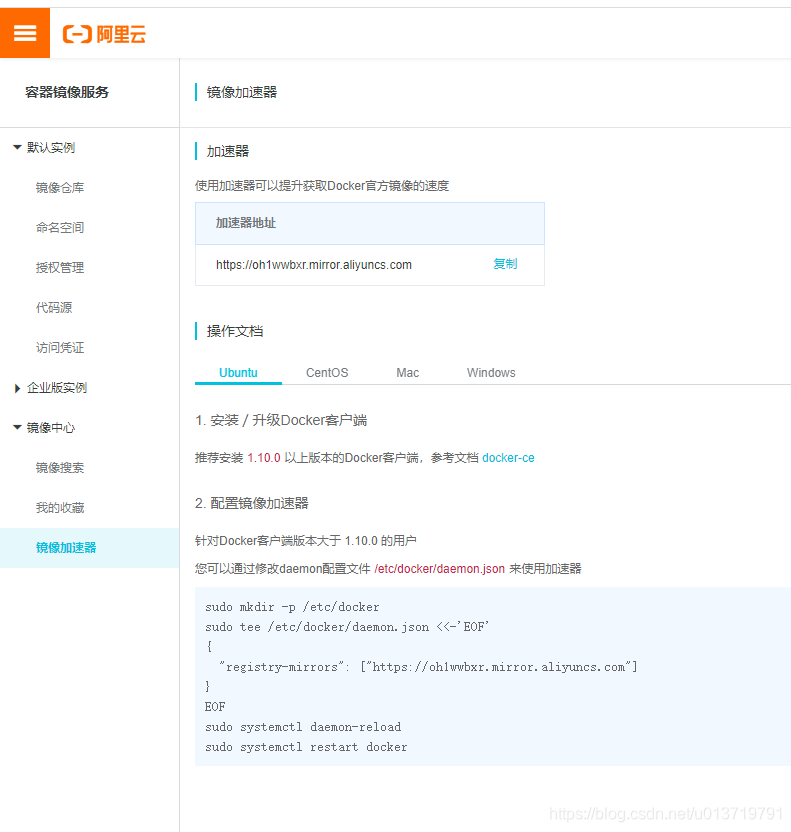Screen dimensions: 791x832
Task: Open the docker-ce reference link
Action: click(x=508, y=458)
